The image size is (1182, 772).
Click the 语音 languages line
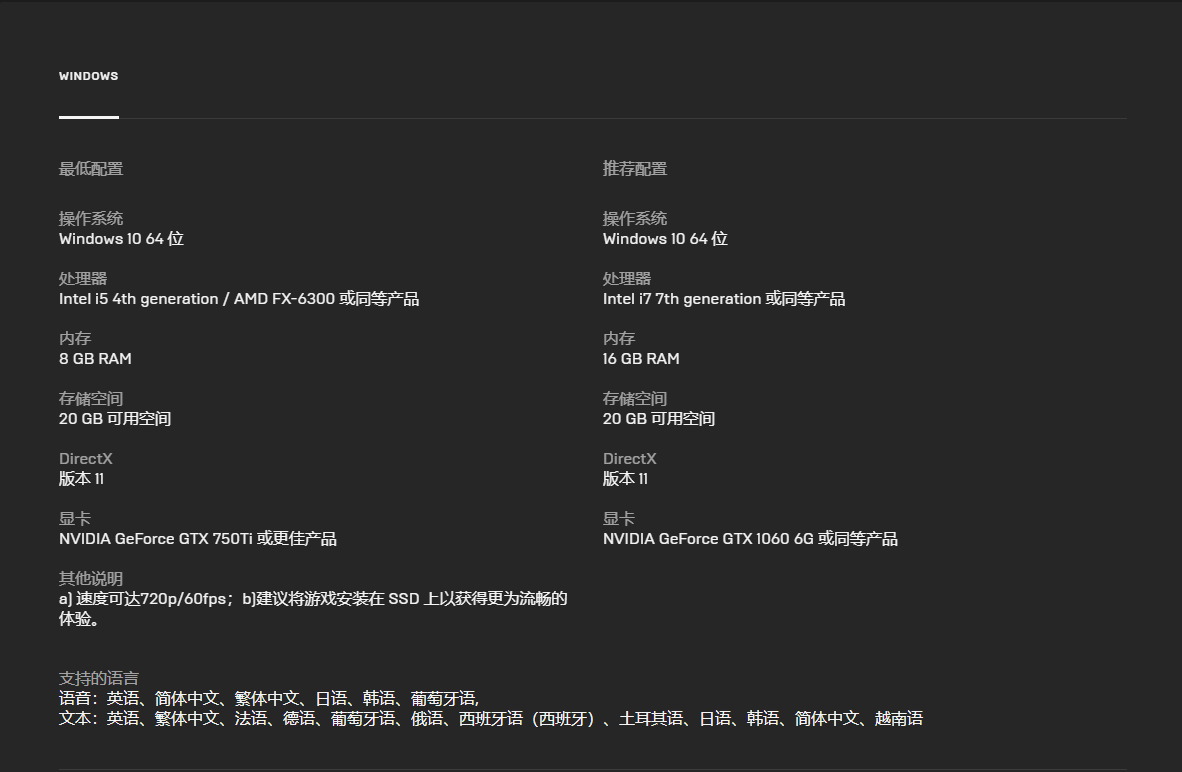click(x=269, y=699)
